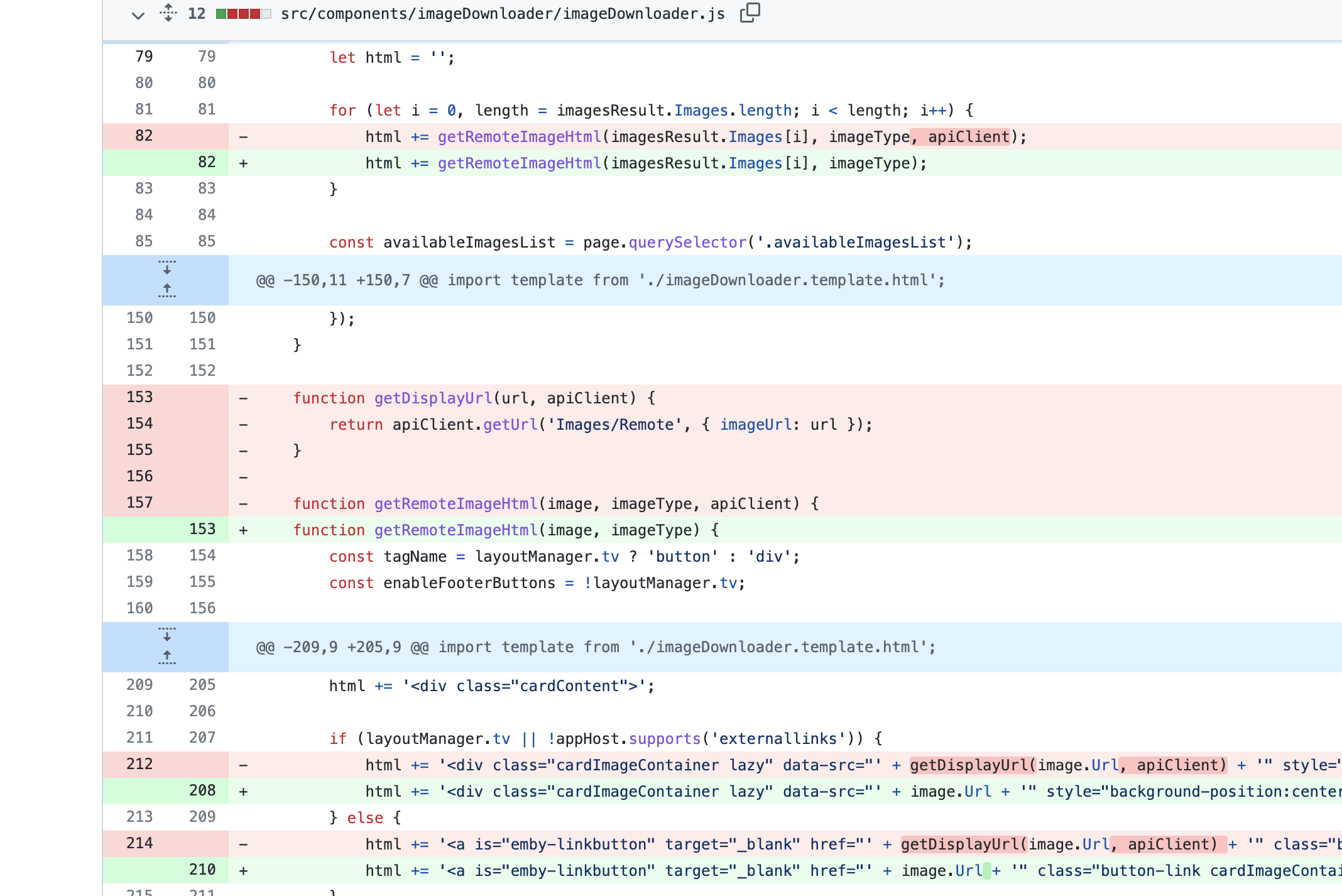Image resolution: width=1342 pixels, height=896 pixels.
Task: Select line number 82 on the removed line
Action: 143,136
